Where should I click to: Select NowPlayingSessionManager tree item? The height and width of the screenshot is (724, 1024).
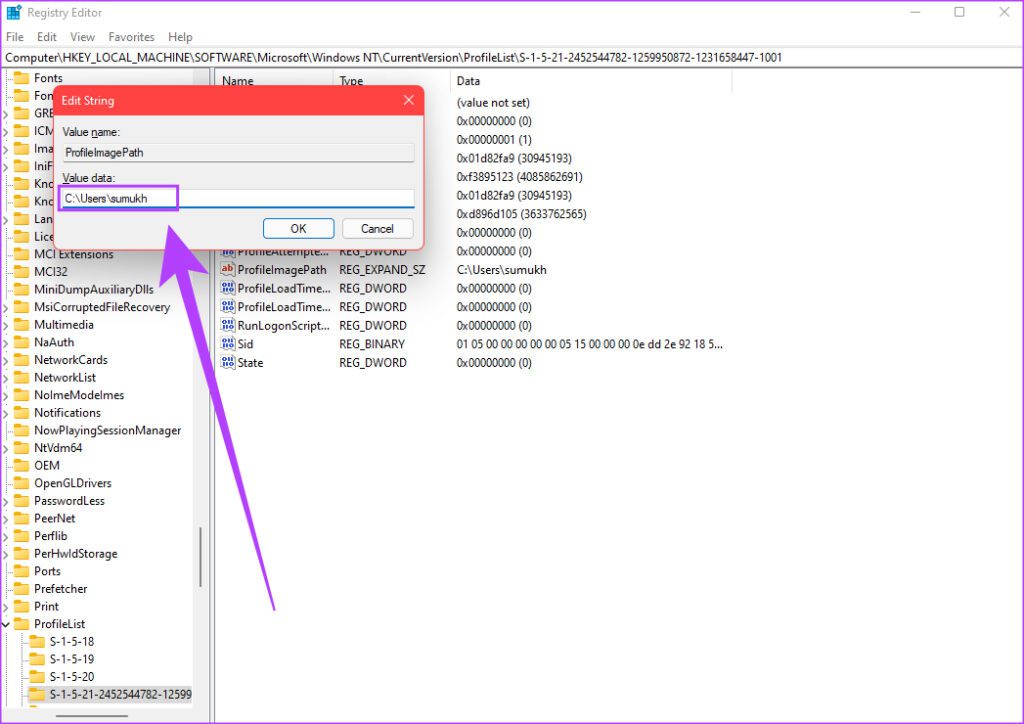coord(108,430)
